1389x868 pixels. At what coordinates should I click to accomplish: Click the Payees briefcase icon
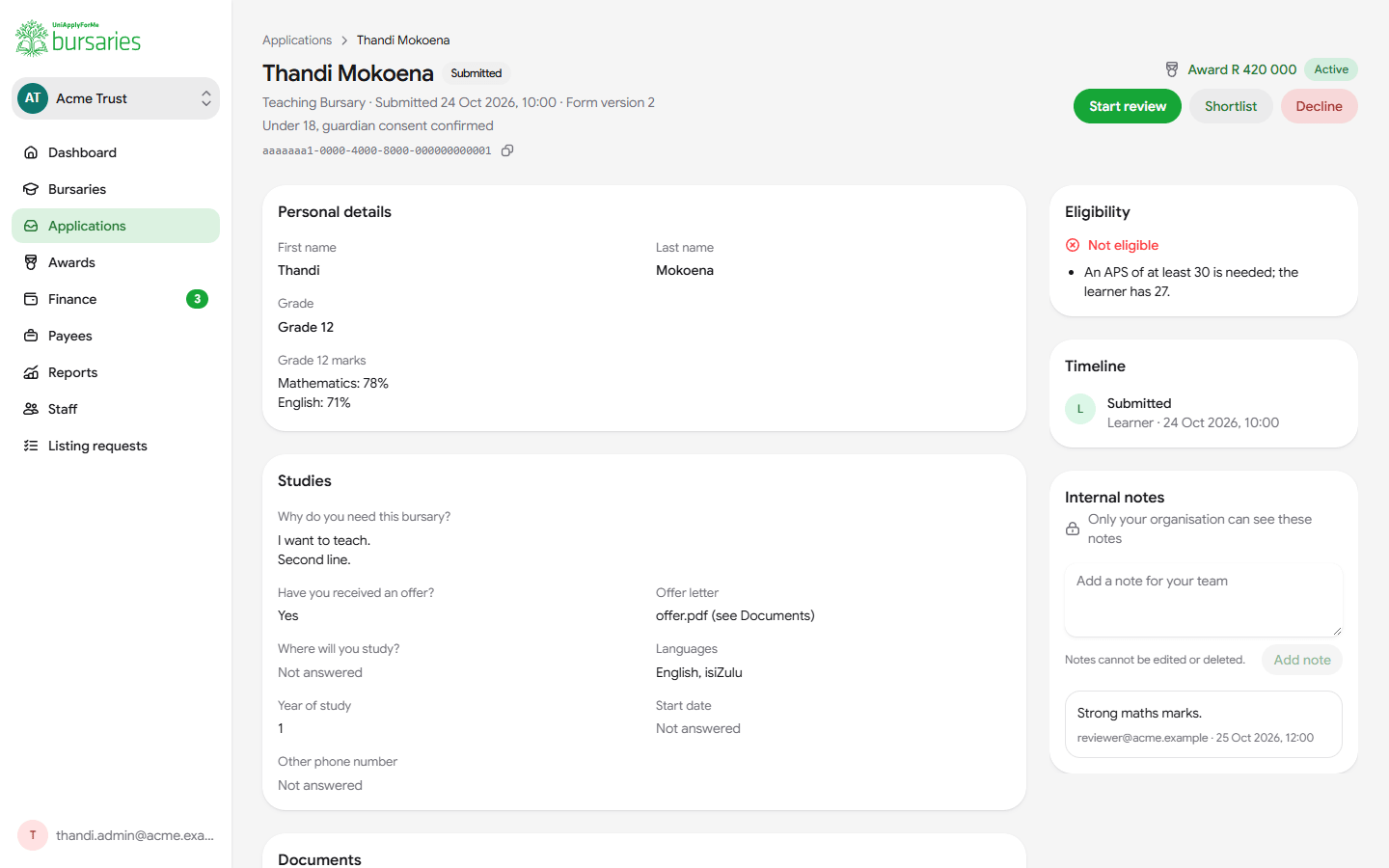click(31, 336)
